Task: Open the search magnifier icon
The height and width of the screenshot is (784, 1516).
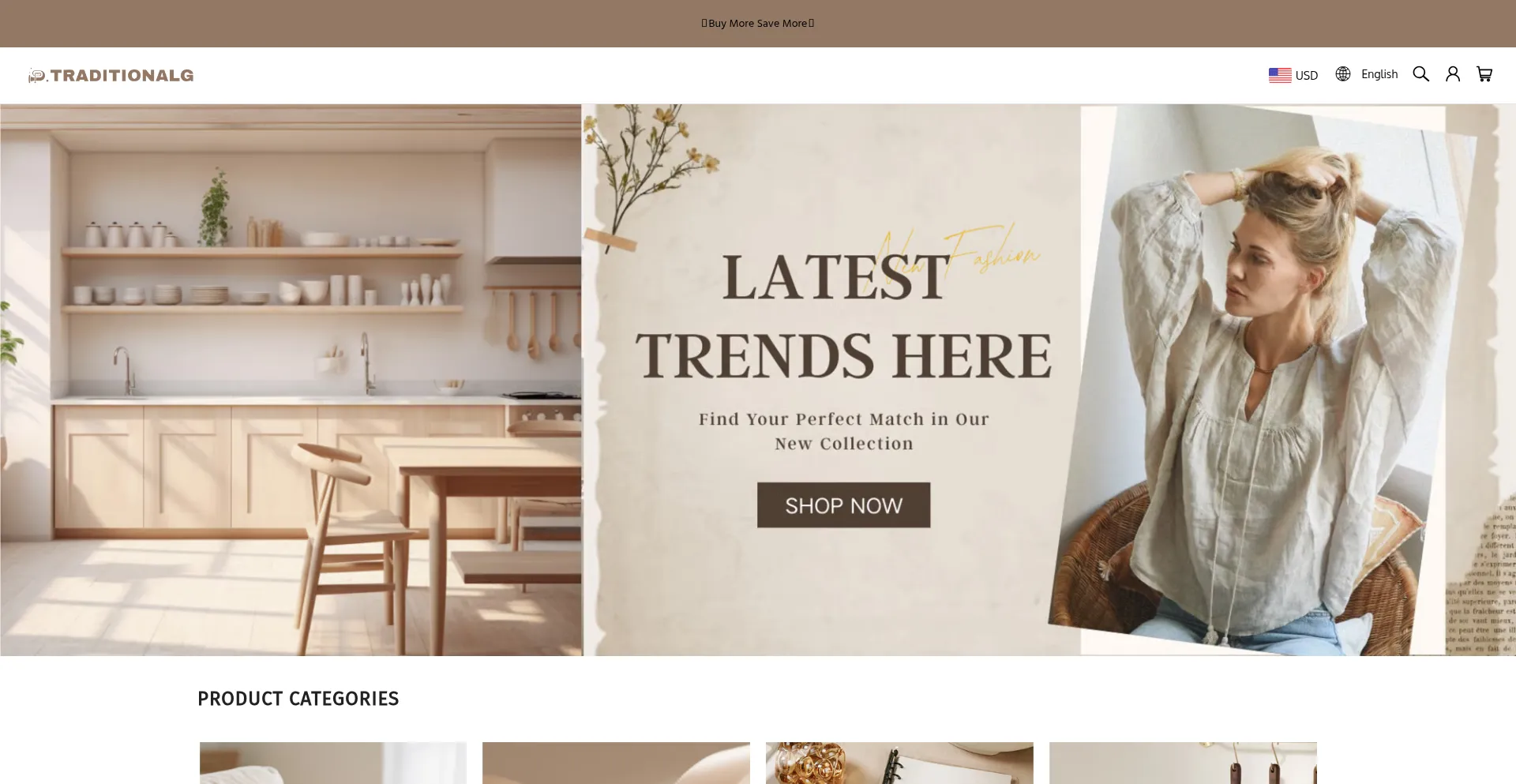Action: [x=1420, y=74]
